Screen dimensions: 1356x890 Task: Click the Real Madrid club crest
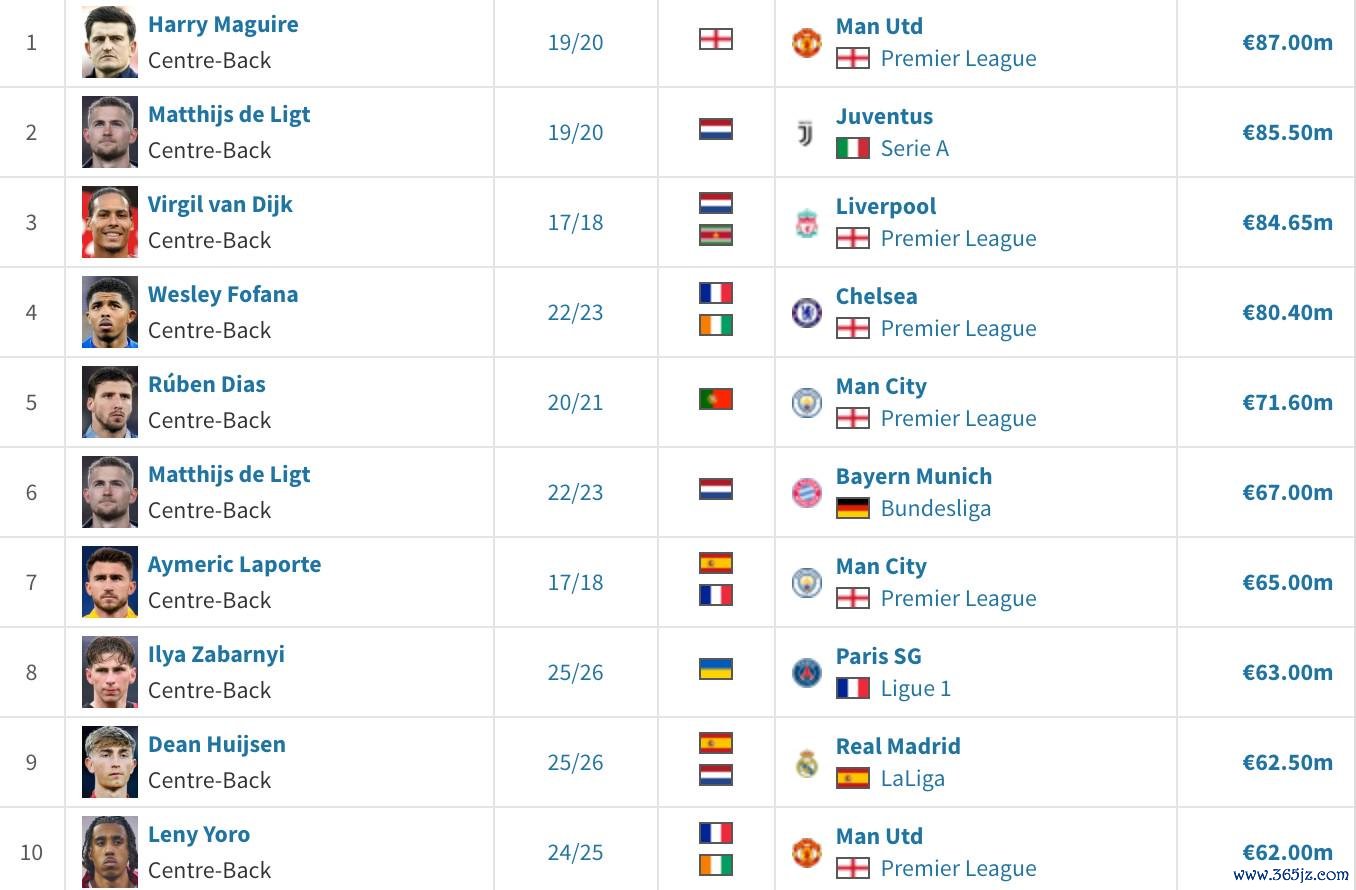click(806, 762)
